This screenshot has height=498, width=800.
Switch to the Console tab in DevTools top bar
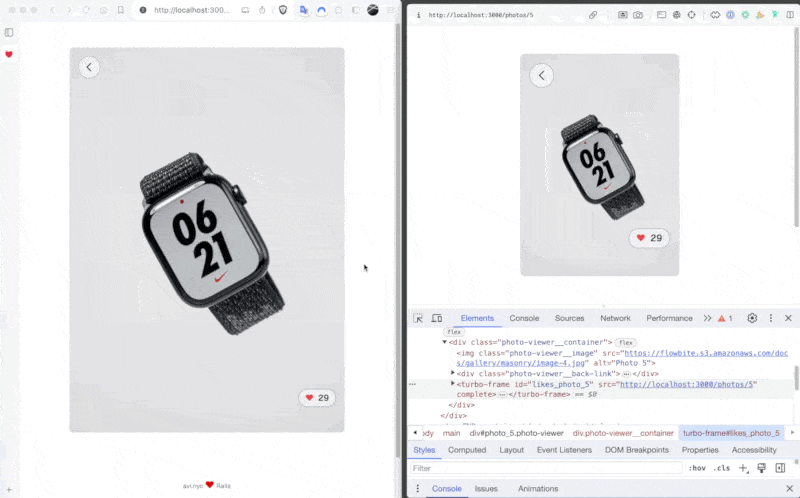pyautogui.click(x=524, y=318)
